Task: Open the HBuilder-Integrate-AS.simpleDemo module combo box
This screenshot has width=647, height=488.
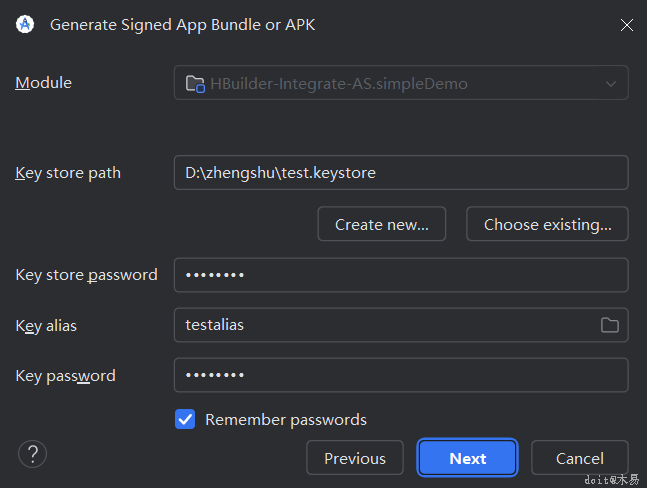Action: pyautogui.click(x=400, y=84)
